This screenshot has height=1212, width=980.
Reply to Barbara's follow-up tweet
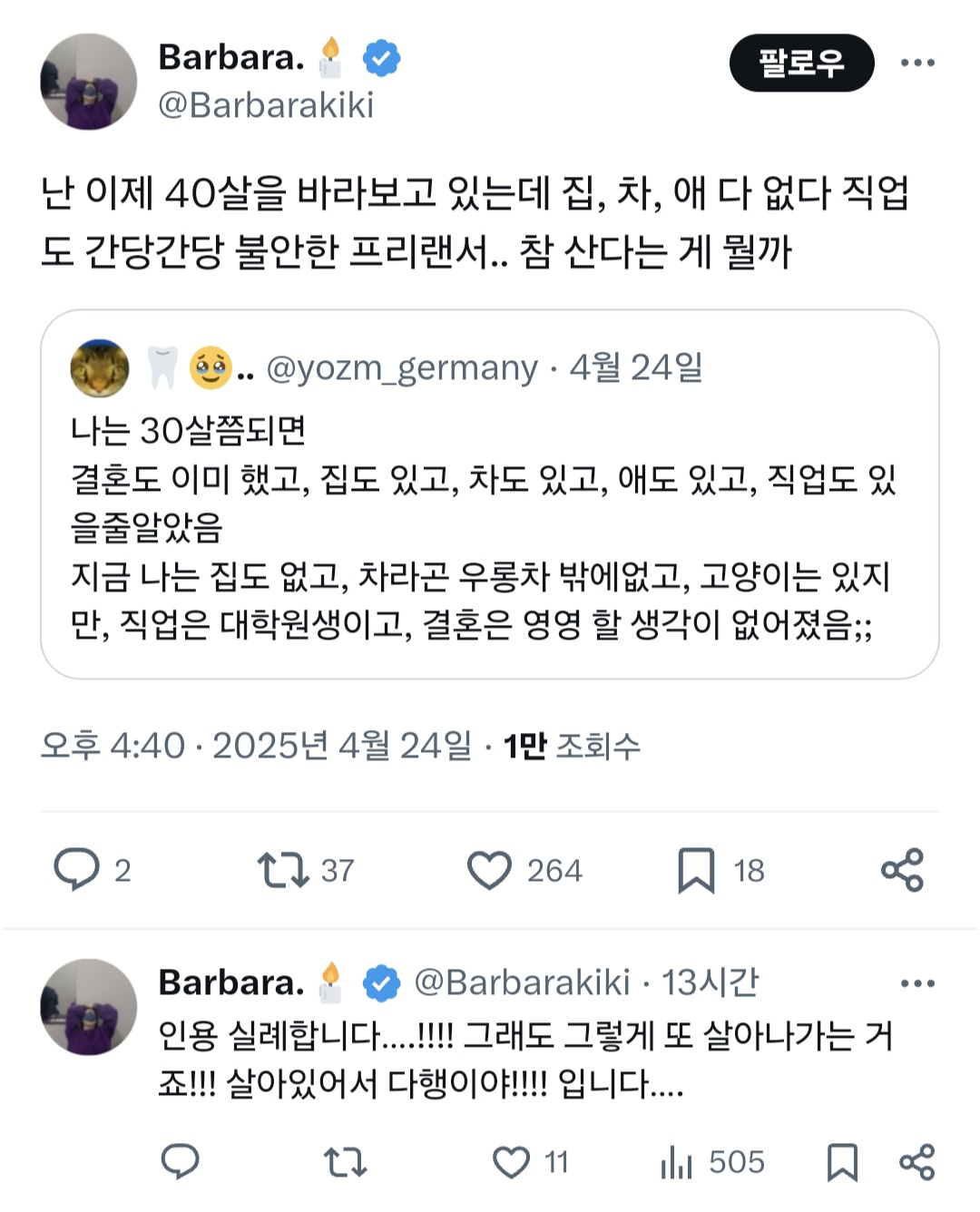pyautogui.click(x=180, y=1161)
